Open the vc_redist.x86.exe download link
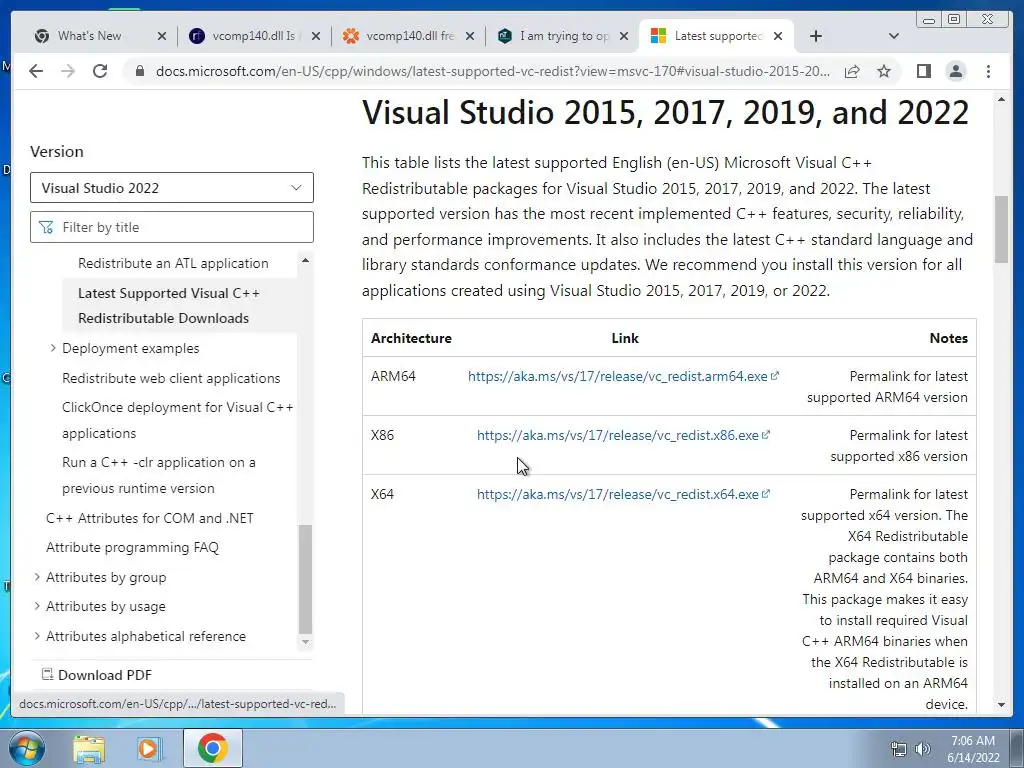The height and width of the screenshot is (768, 1024). pyautogui.click(x=623, y=435)
